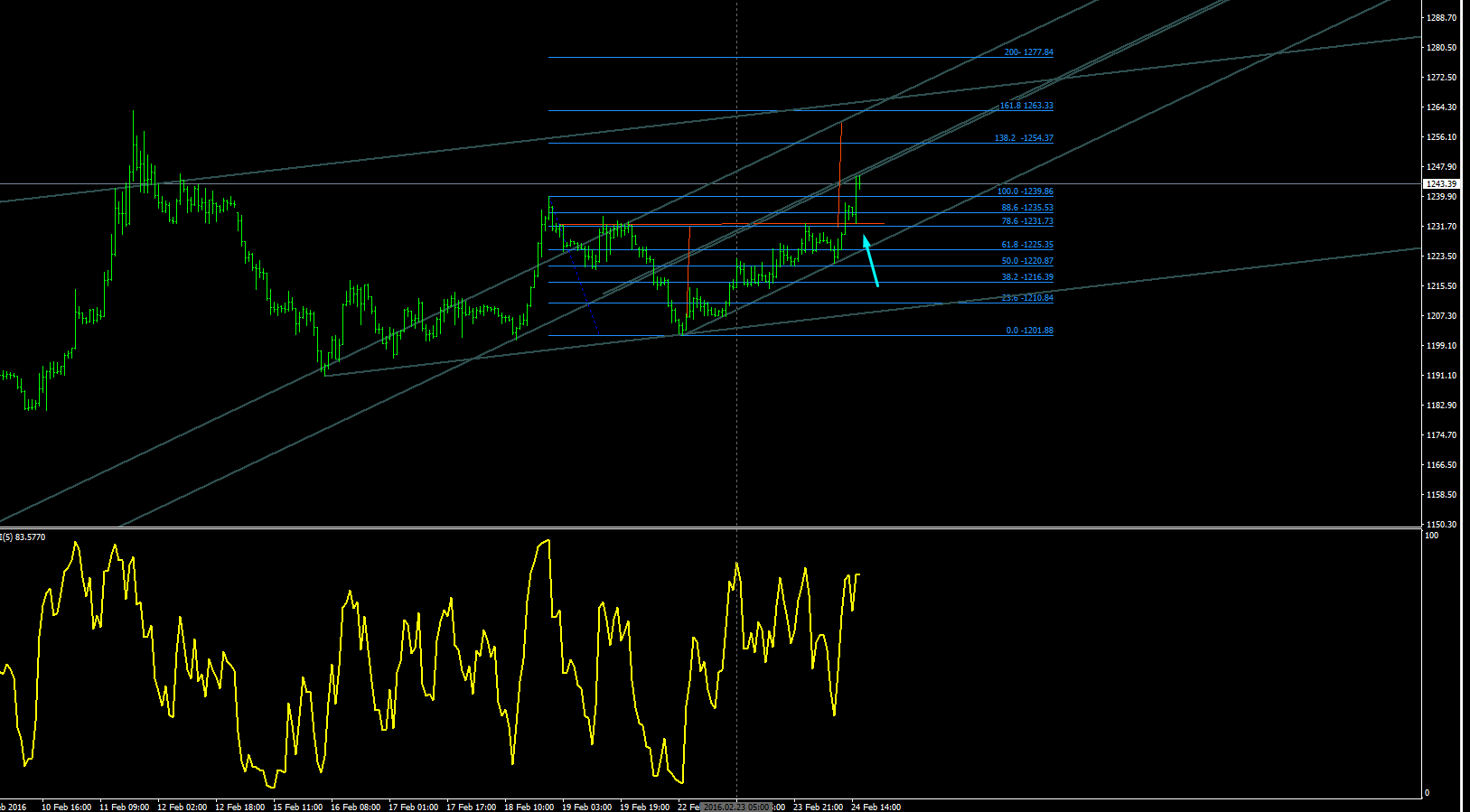
Task: Click the "19 Feb 03:00" time axis label
Action: [x=586, y=807]
